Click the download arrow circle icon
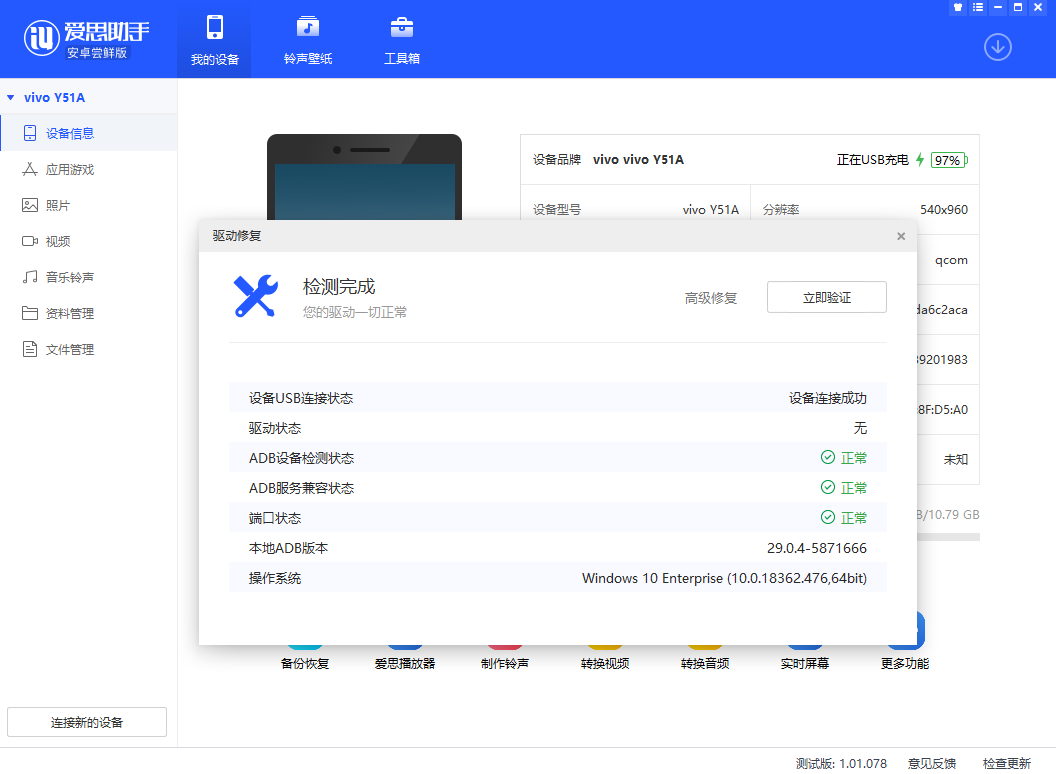 [x=997, y=47]
